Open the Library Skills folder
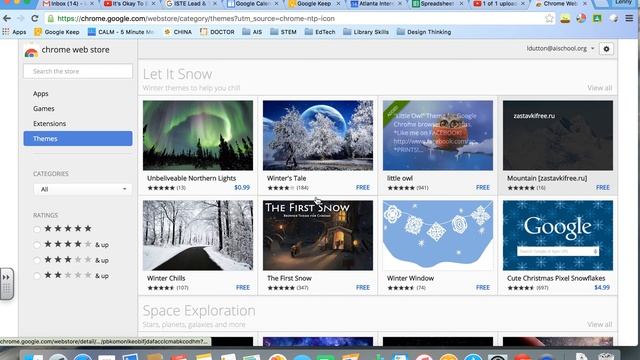Screen dimensions: 640x360 [x=366, y=32]
